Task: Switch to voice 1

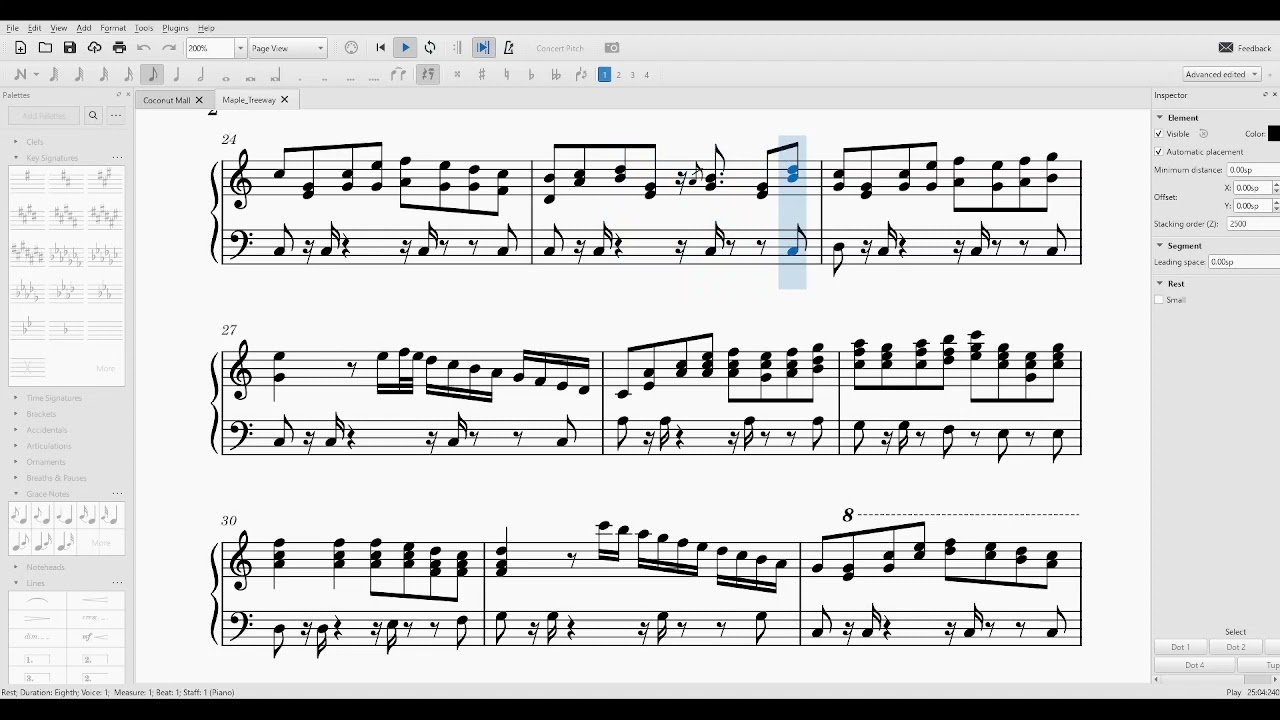Action: [604, 75]
